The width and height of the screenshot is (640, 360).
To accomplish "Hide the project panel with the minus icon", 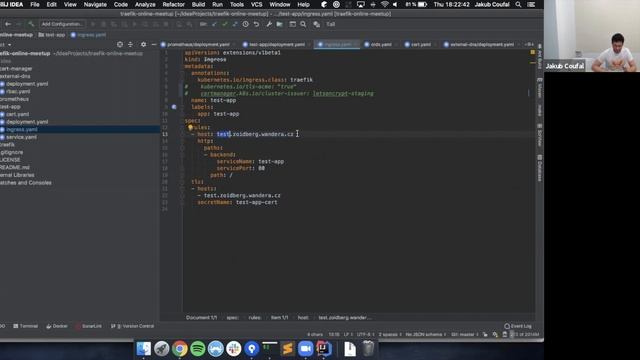I will tap(153, 44).
